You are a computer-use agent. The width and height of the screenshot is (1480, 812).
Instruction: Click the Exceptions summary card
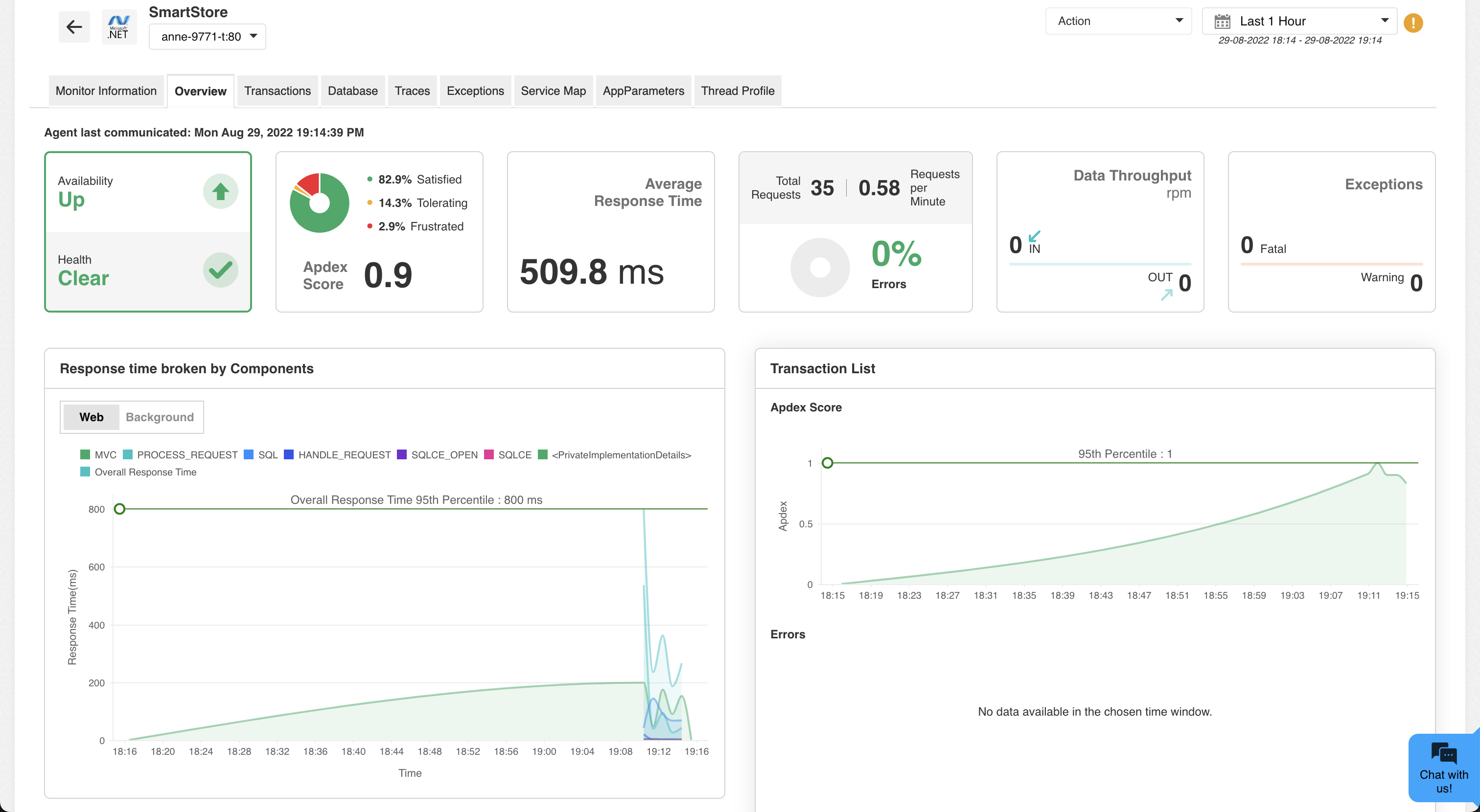[1331, 232]
